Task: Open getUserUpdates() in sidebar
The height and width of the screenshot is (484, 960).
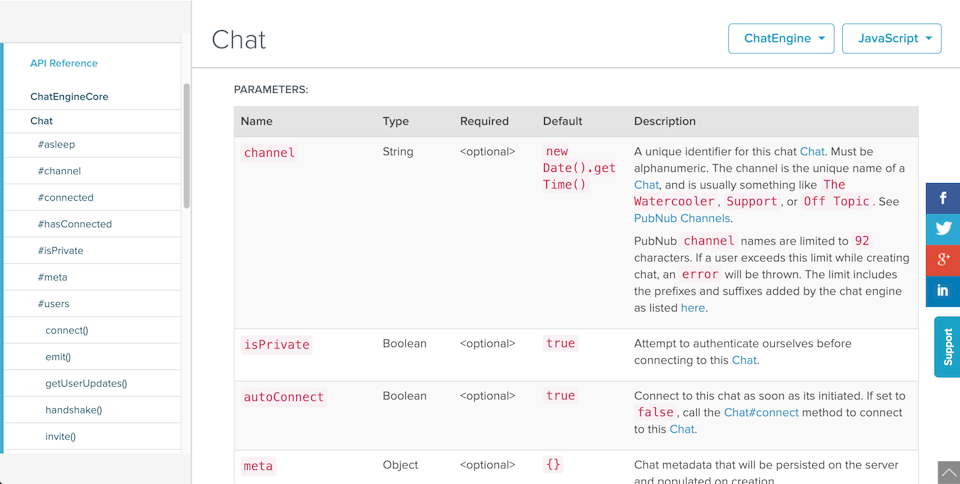Action: coord(86,383)
